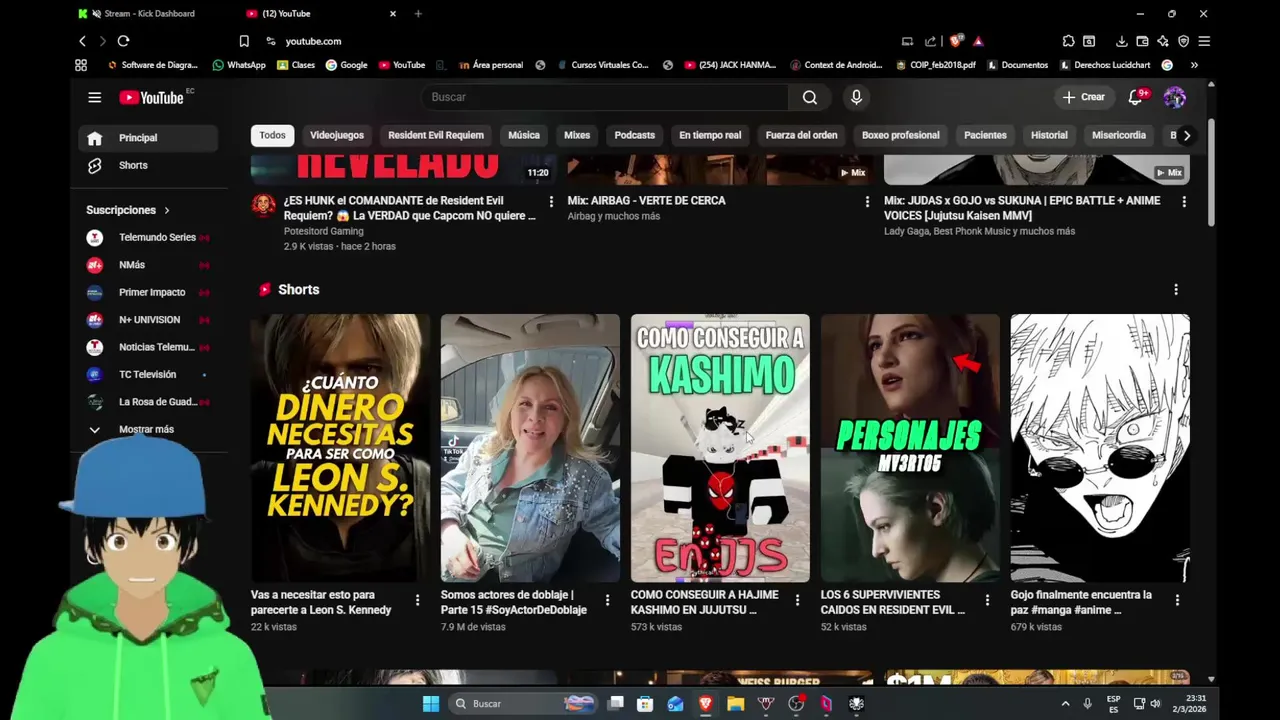Open options for actores de doblaje short

pyautogui.click(x=607, y=600)
